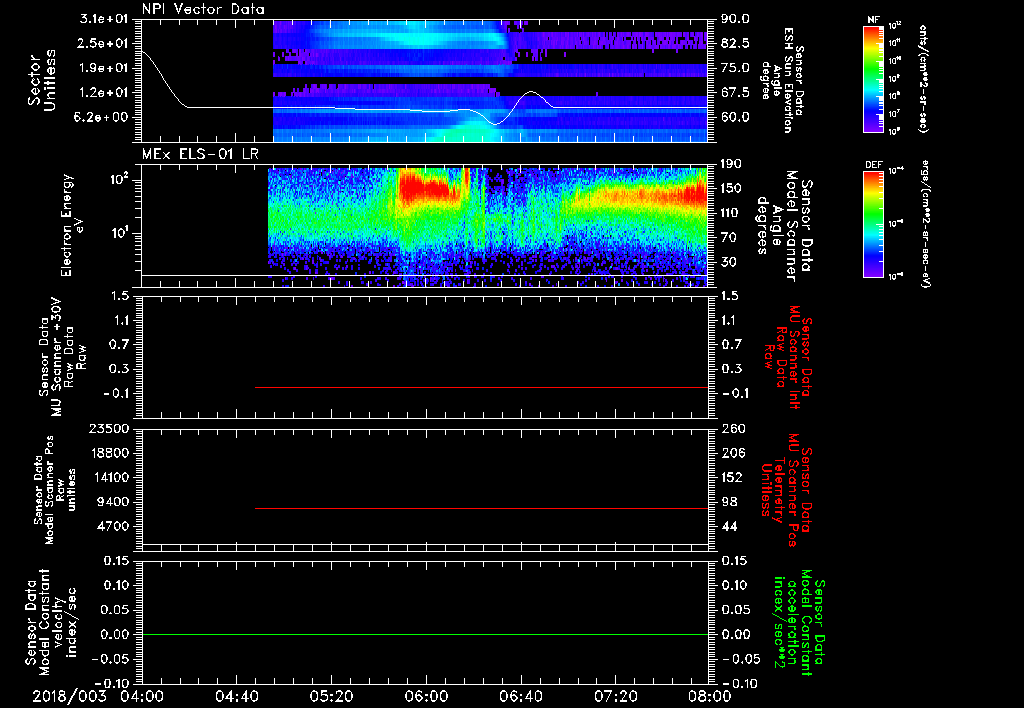Click the '82.5' sun elevation axis value
This screenshot has height=708, width=1024.
(x=735, y=43)
